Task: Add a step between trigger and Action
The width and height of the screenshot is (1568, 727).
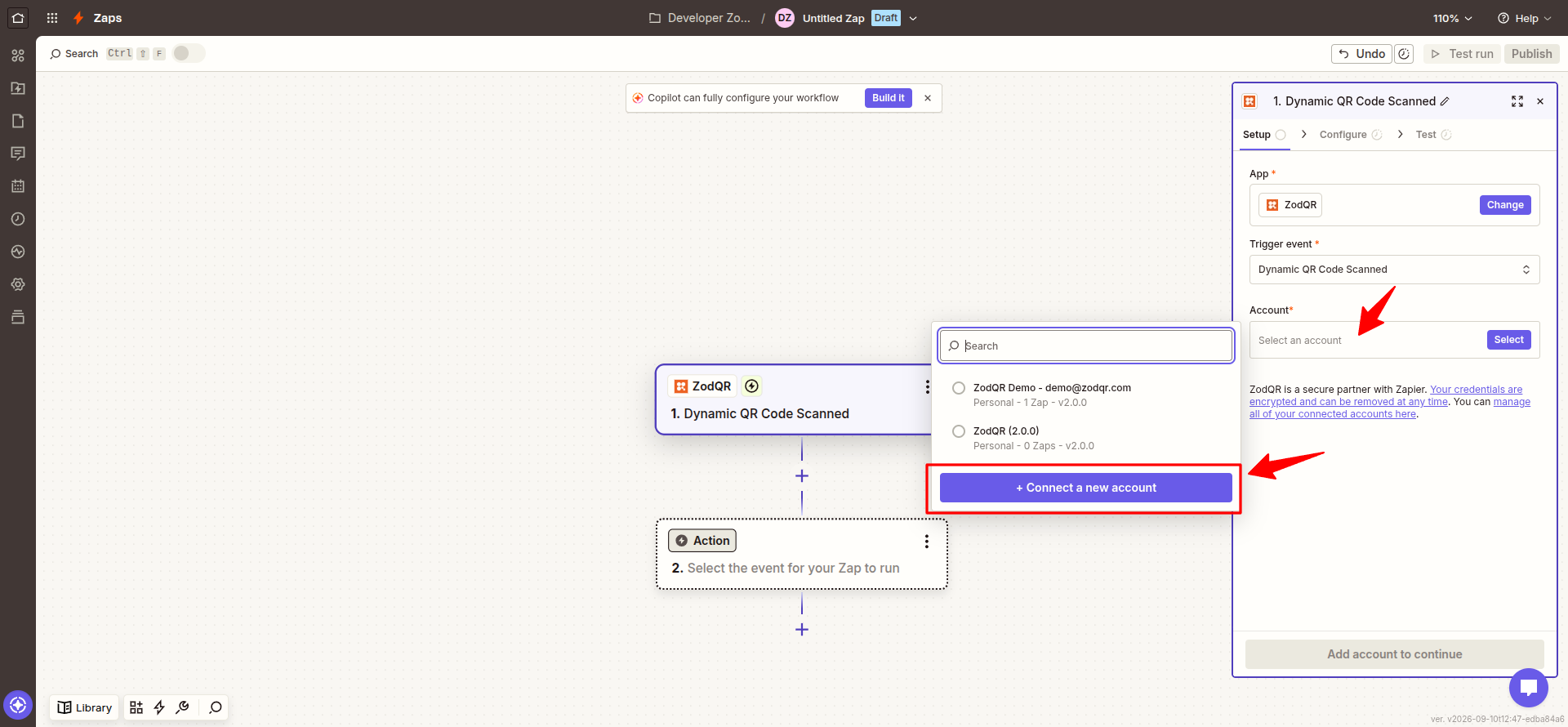Action: pyautogui.click(x=802, y=476)
